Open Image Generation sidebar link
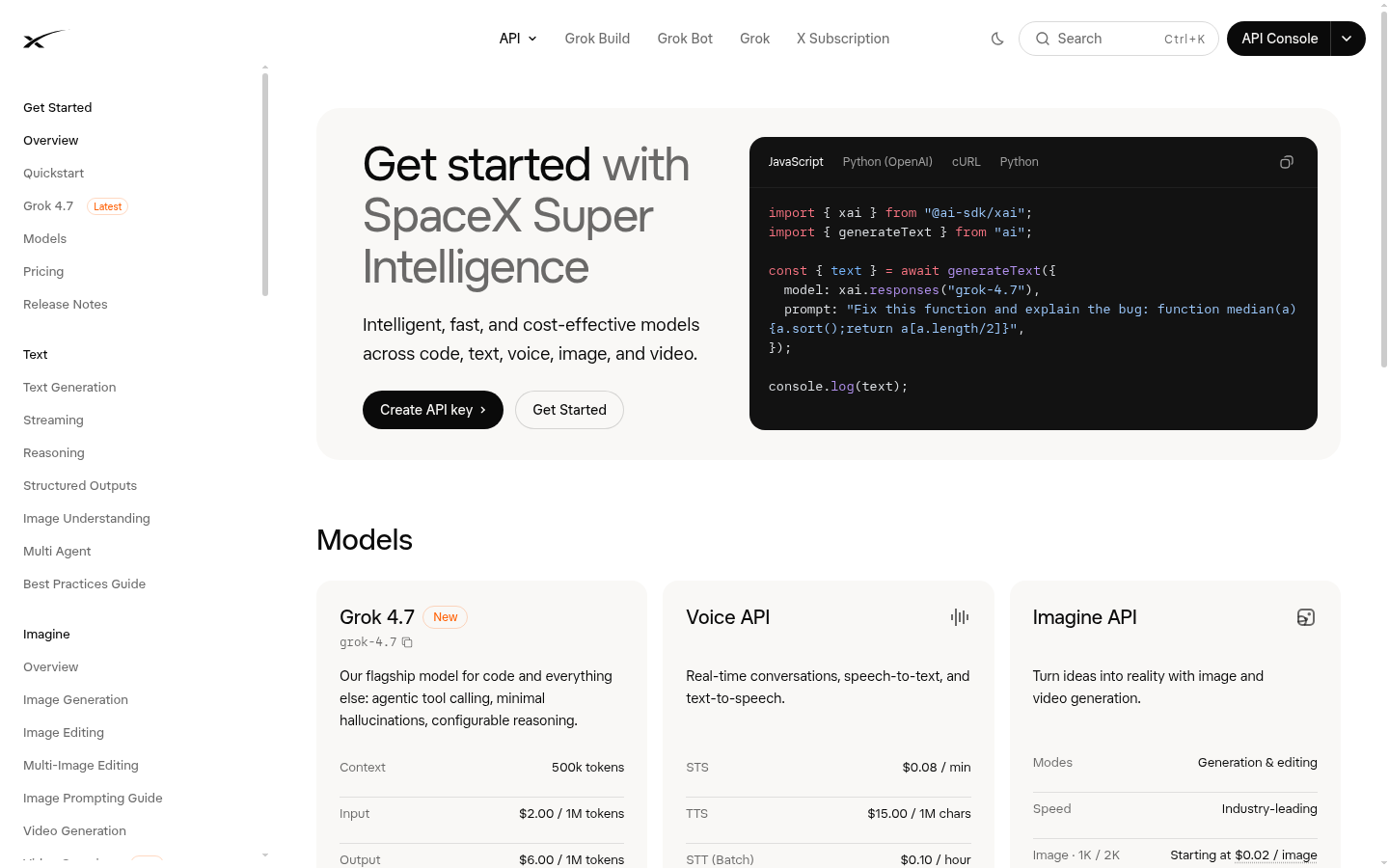 (75, 700)
